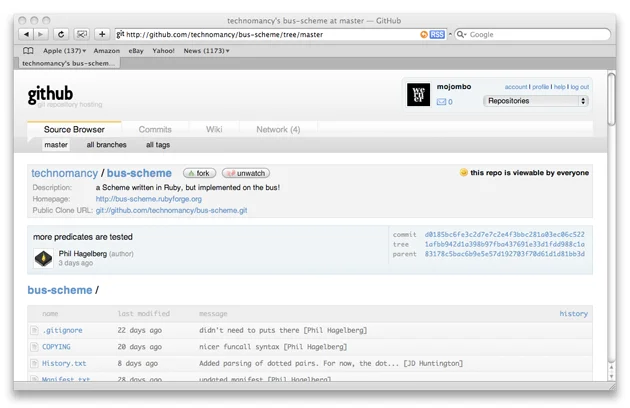
Task: Click the .gitignore file icon
Action: point(35,330)
